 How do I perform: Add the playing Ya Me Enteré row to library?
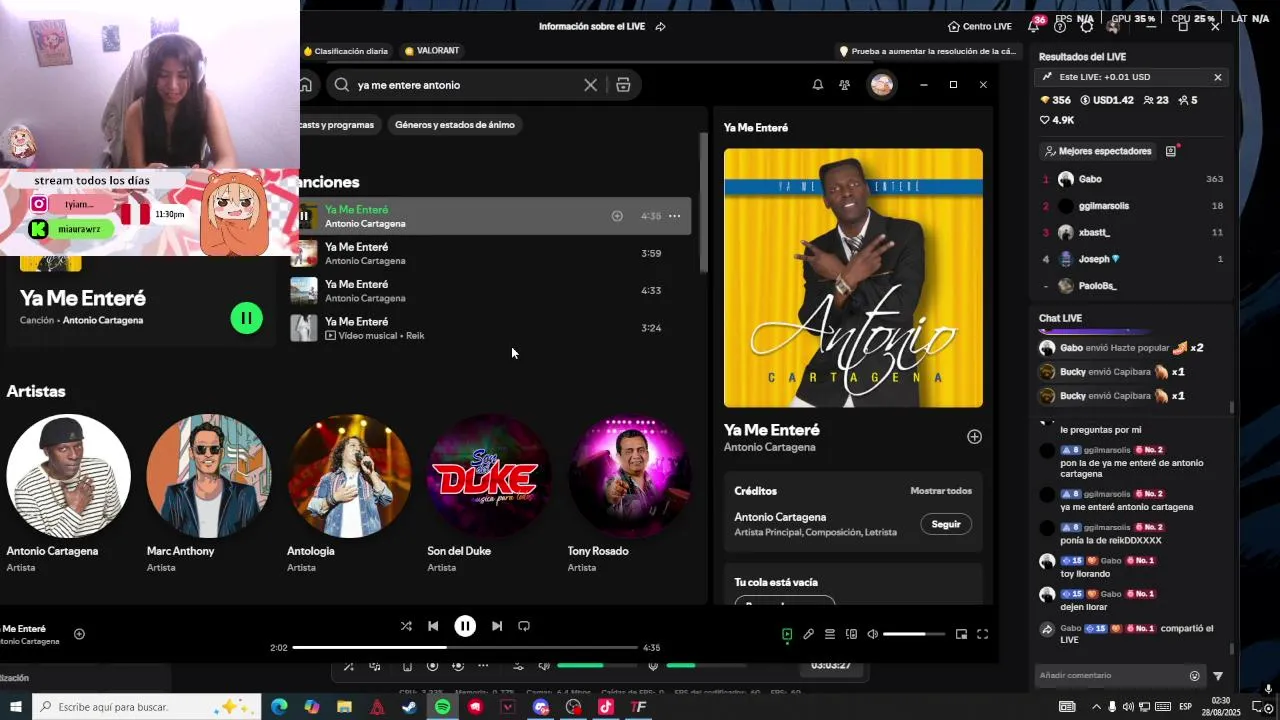pyautogui.click(x=617, y=216)
